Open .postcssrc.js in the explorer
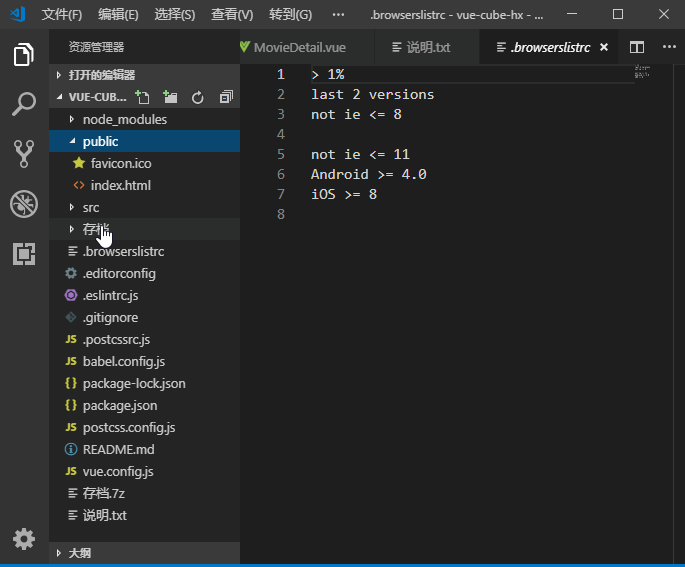The height and width of the screenshot is (567, 685). tap(144, 339)
